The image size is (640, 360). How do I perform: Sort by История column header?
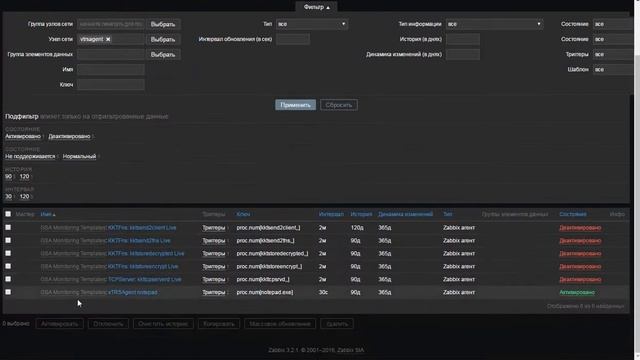tap(361, 214)
